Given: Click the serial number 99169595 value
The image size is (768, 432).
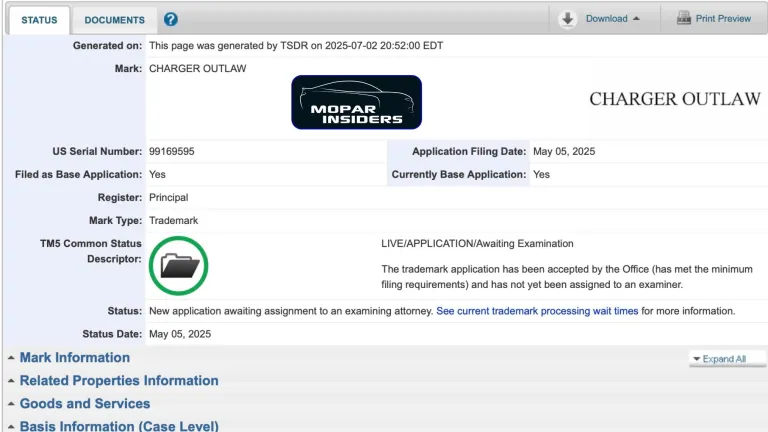Looking at the screenshot, I should click(171, 151).
